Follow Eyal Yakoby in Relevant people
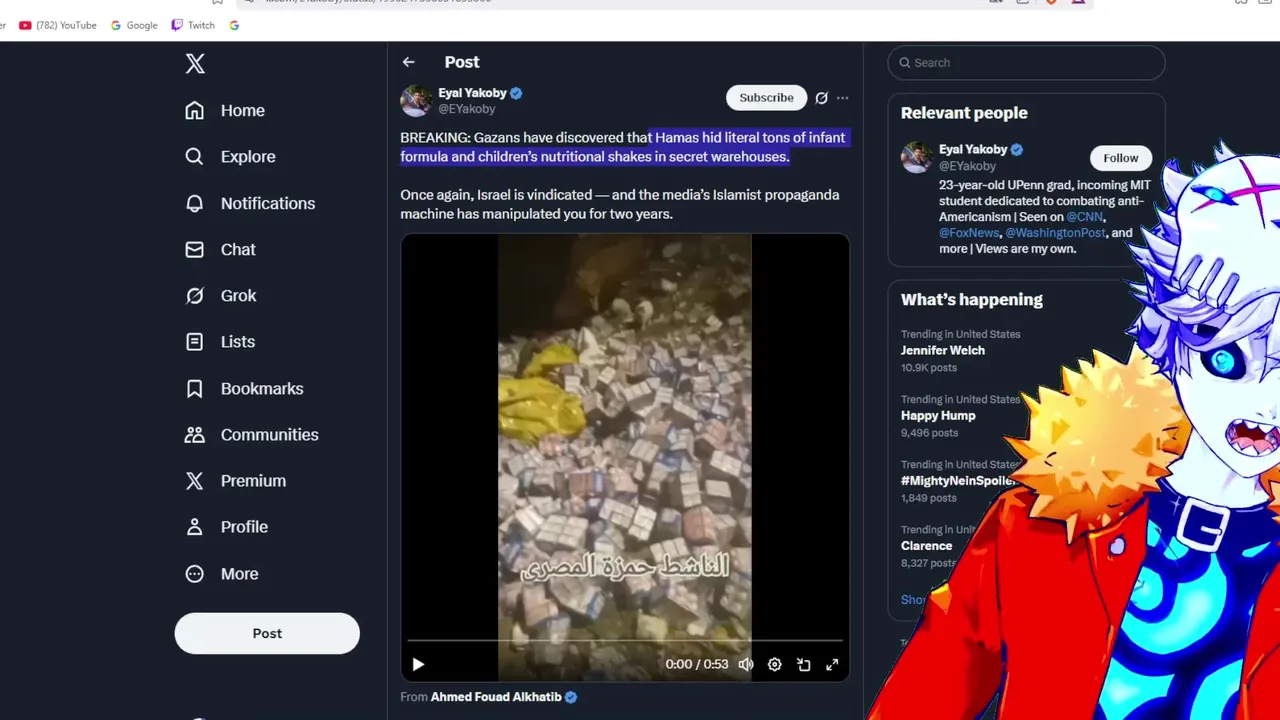 click(1120, 158)
